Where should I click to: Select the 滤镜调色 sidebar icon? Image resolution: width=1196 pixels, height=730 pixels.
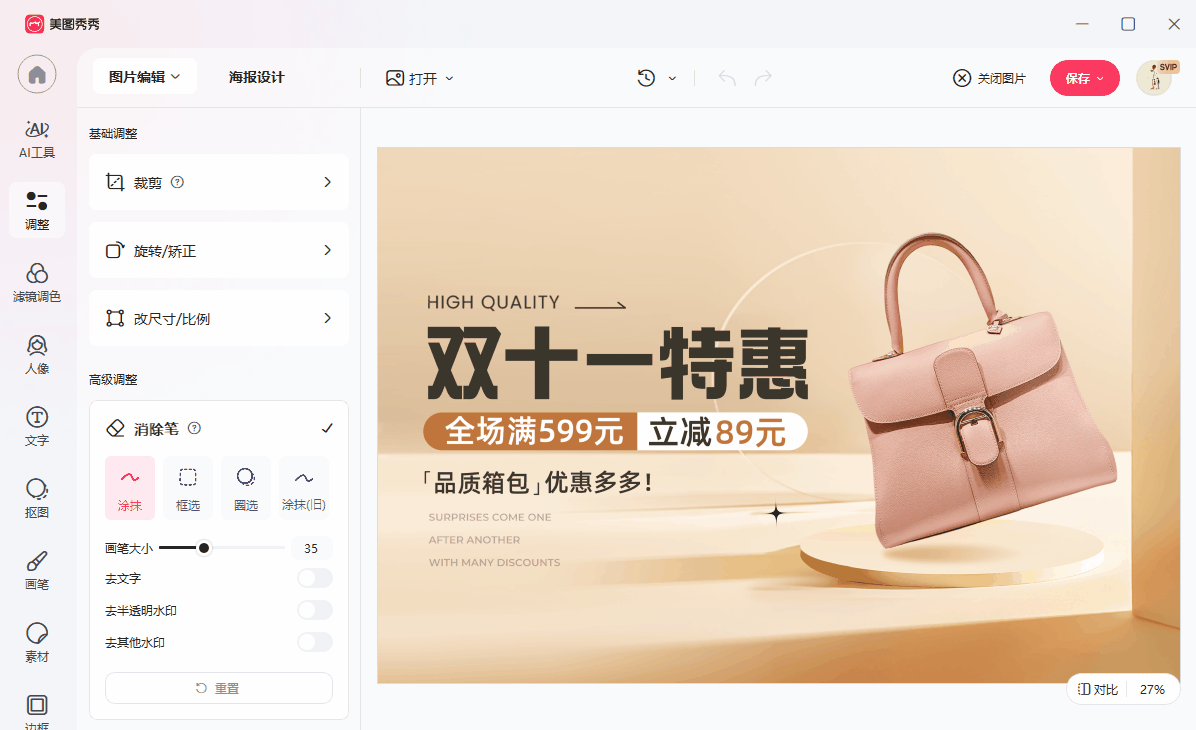point(37,282)
